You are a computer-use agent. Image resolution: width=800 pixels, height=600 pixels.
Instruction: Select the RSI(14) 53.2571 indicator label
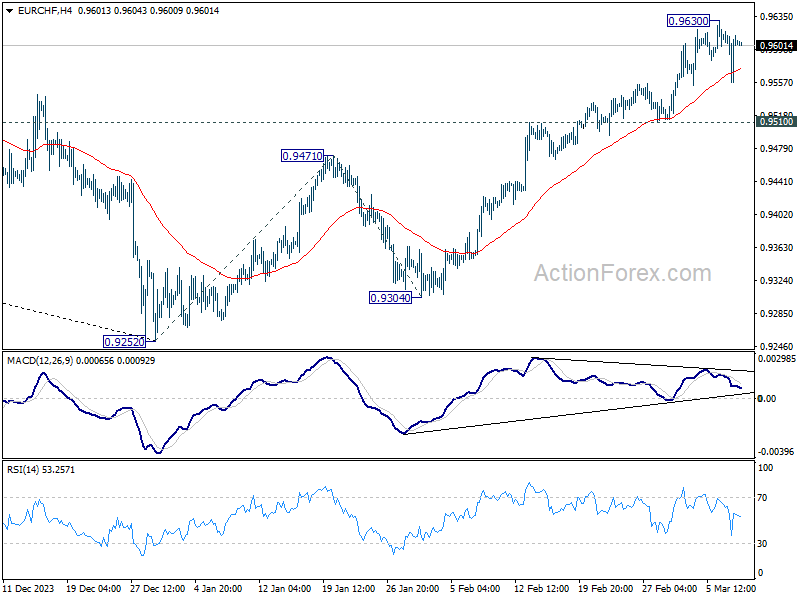click(41, 469)
